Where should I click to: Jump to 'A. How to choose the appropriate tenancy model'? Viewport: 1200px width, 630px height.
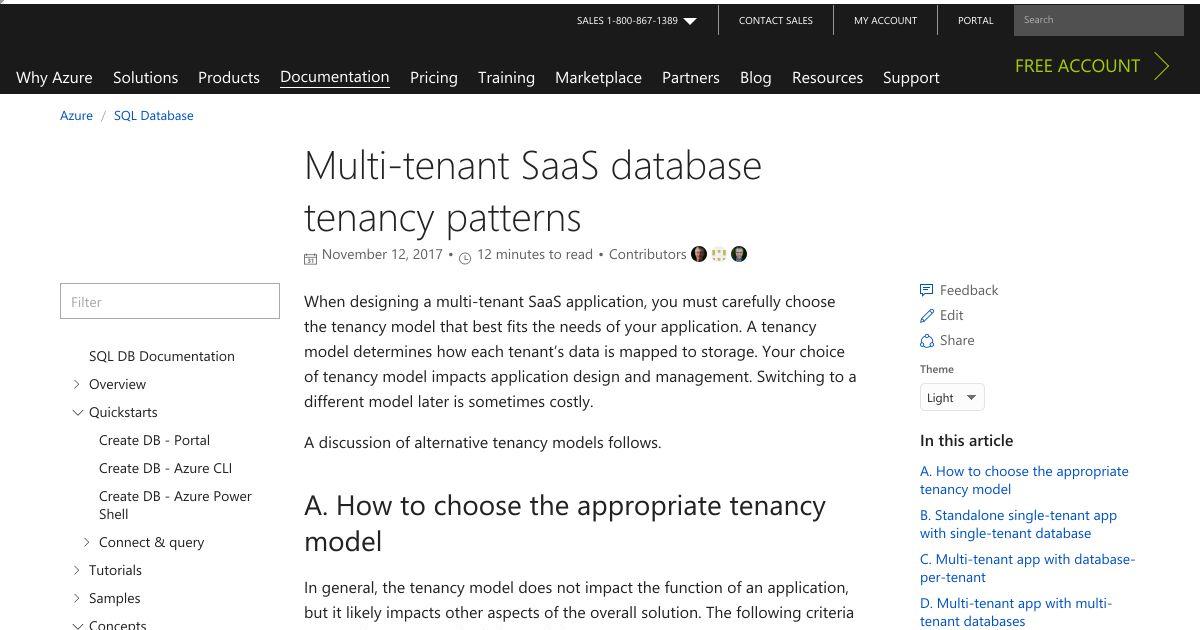(x=1024, y=480)
